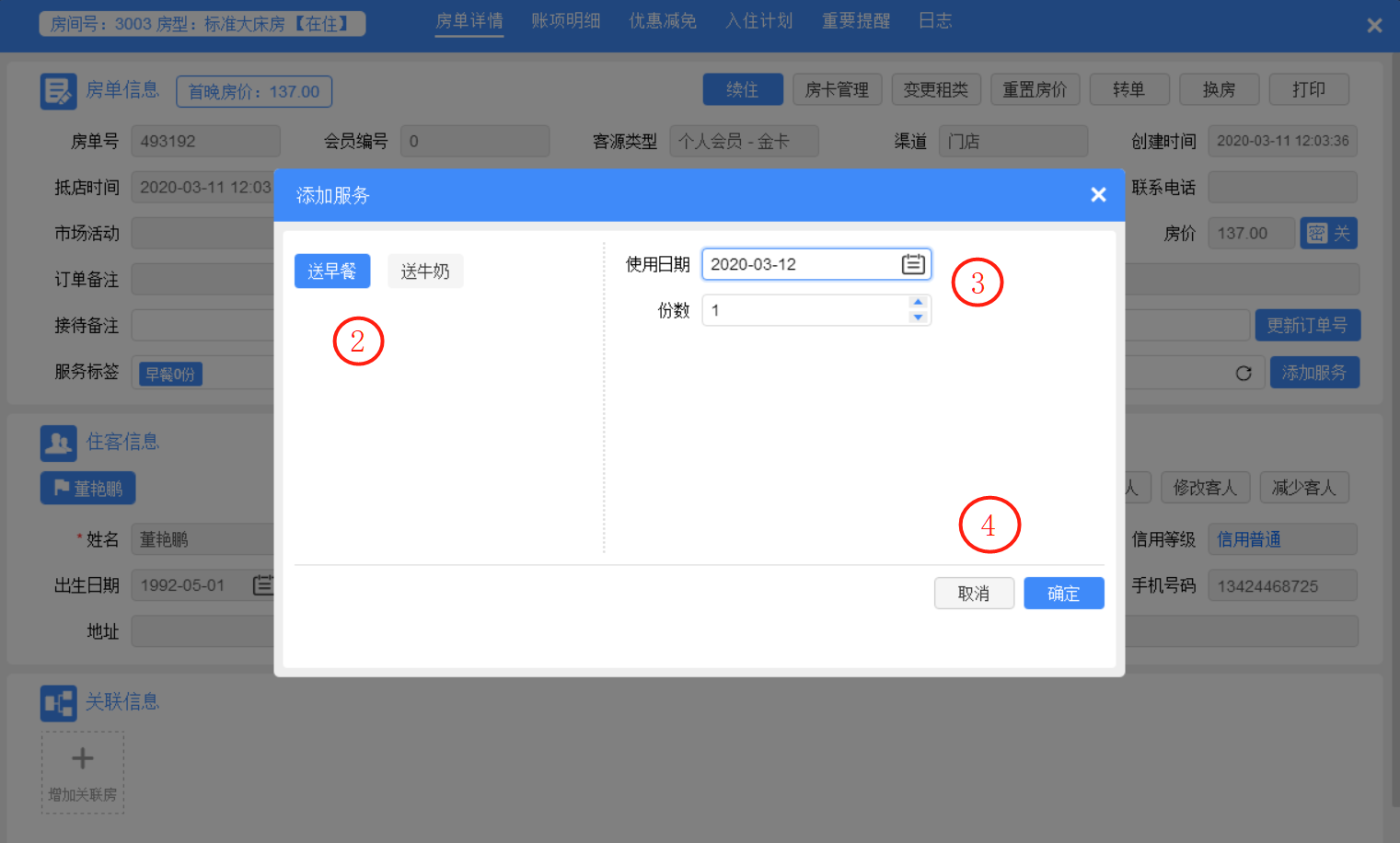Open the 优惠减免 tab
This screenshot has width=1400, height=843.
663,20
